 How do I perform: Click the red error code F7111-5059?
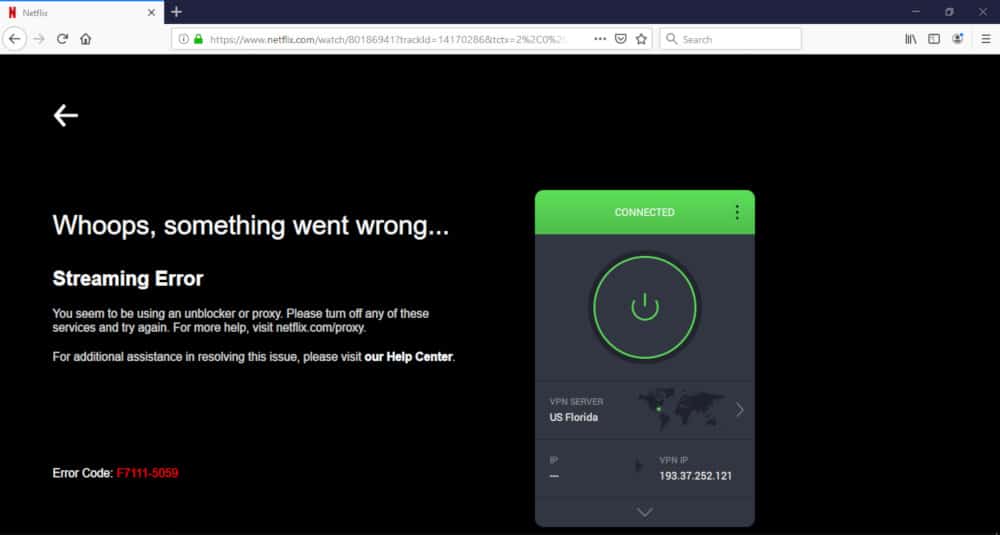pyautogui.click(x=147, y=473)
